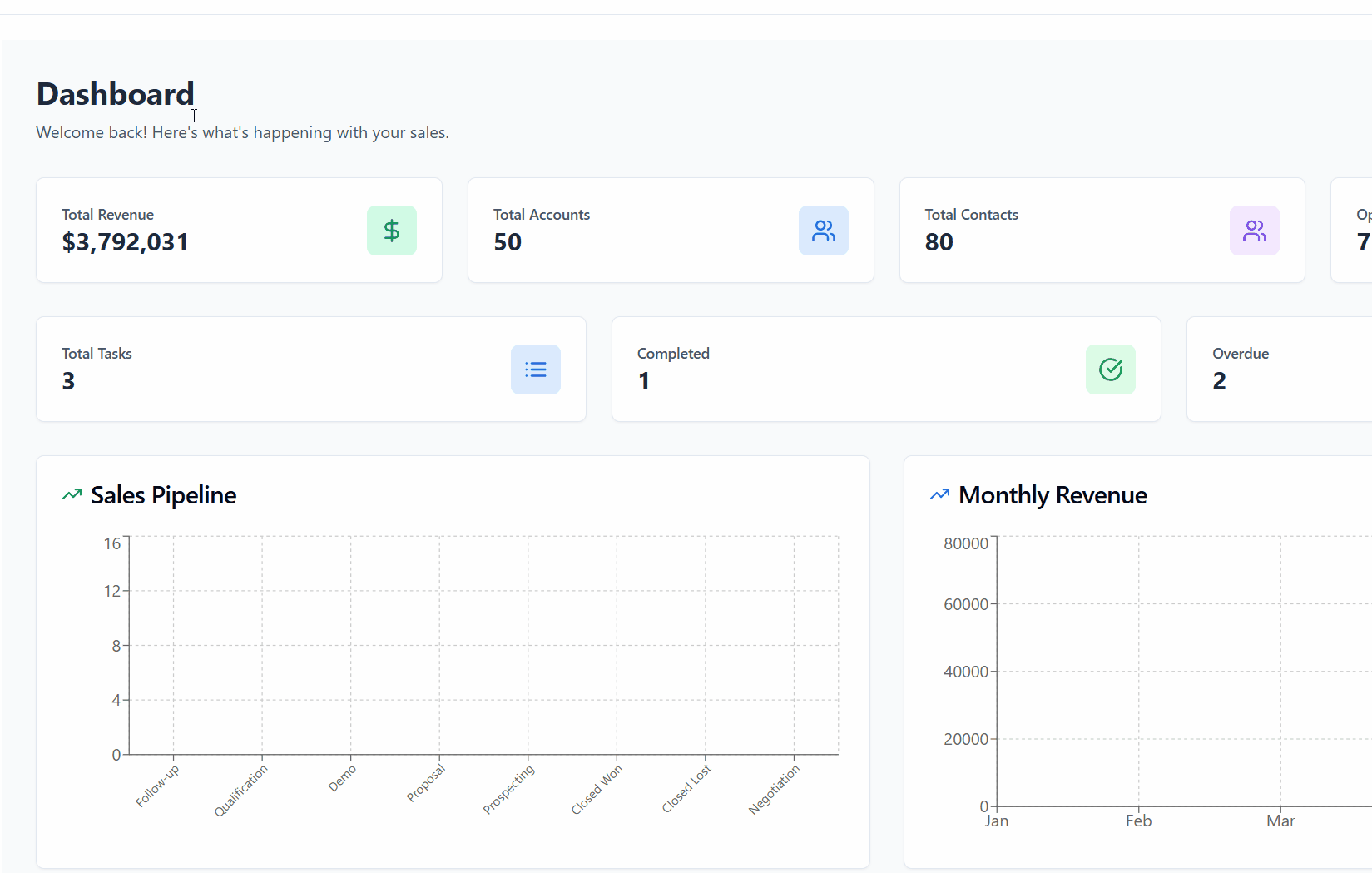Click the Completed label
The height and width of the screenshot is (873, 1372).
tap(673, 354)
